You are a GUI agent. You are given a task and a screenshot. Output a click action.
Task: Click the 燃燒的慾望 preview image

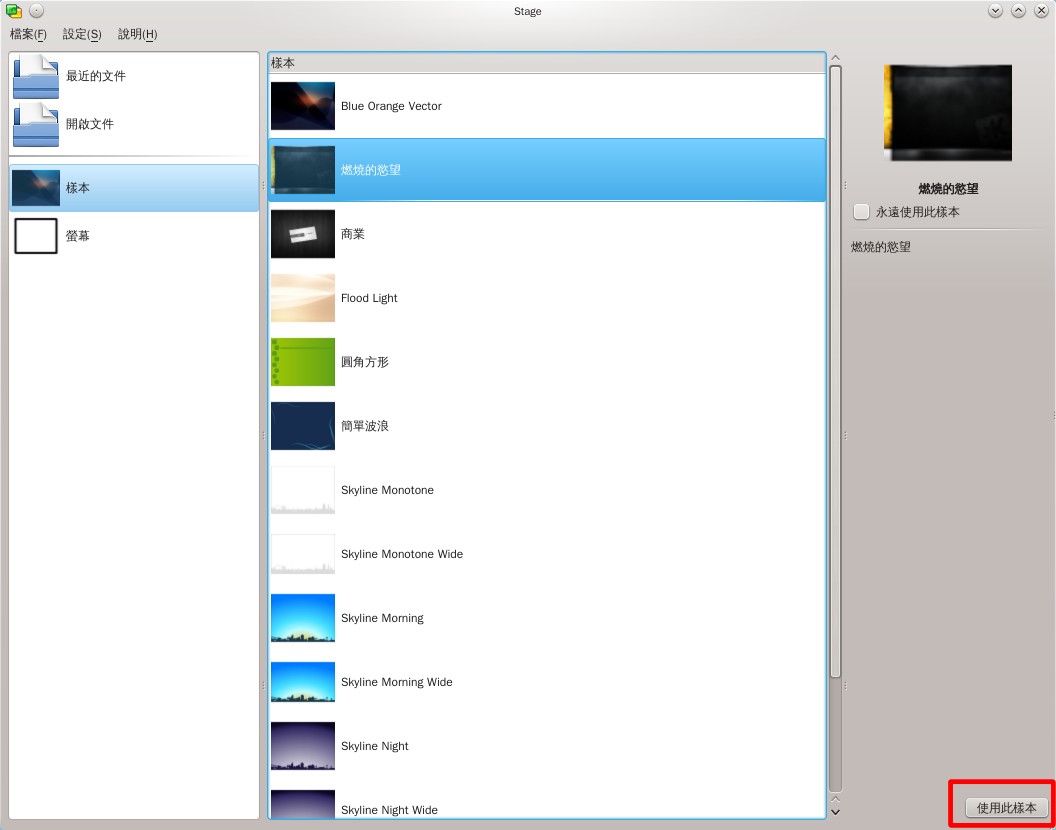coord(948,113)
